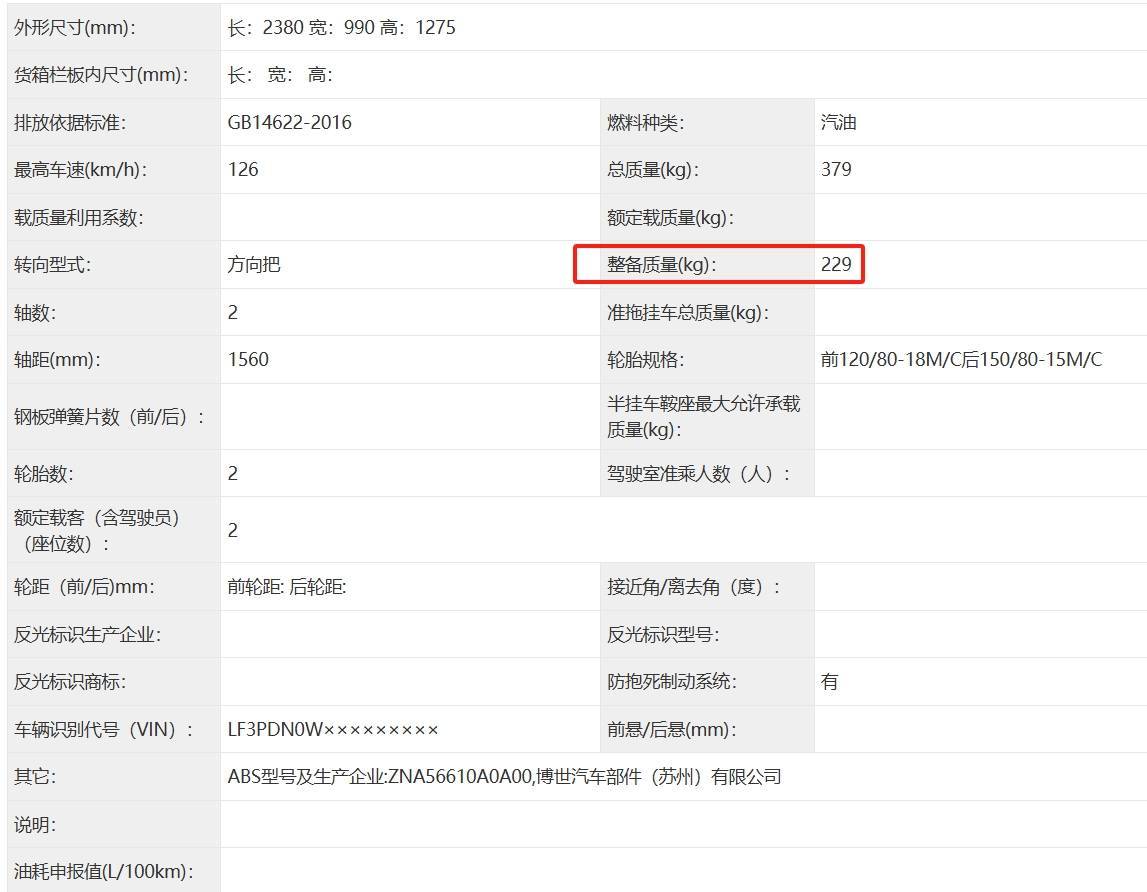Viewport: 1147px width, 892px height.
Task: Click the 货箱栏板内尺寸(mm) label
Action: (101, 75)
